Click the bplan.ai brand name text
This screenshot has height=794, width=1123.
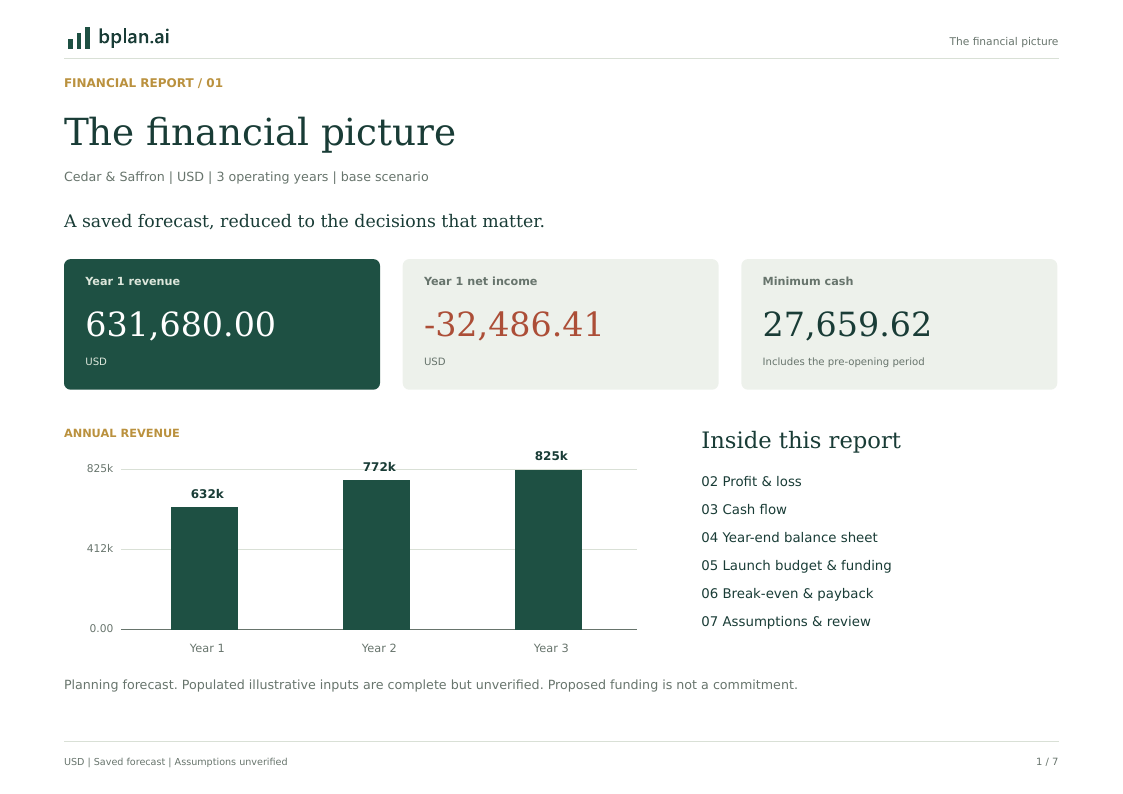pos(134,37)
